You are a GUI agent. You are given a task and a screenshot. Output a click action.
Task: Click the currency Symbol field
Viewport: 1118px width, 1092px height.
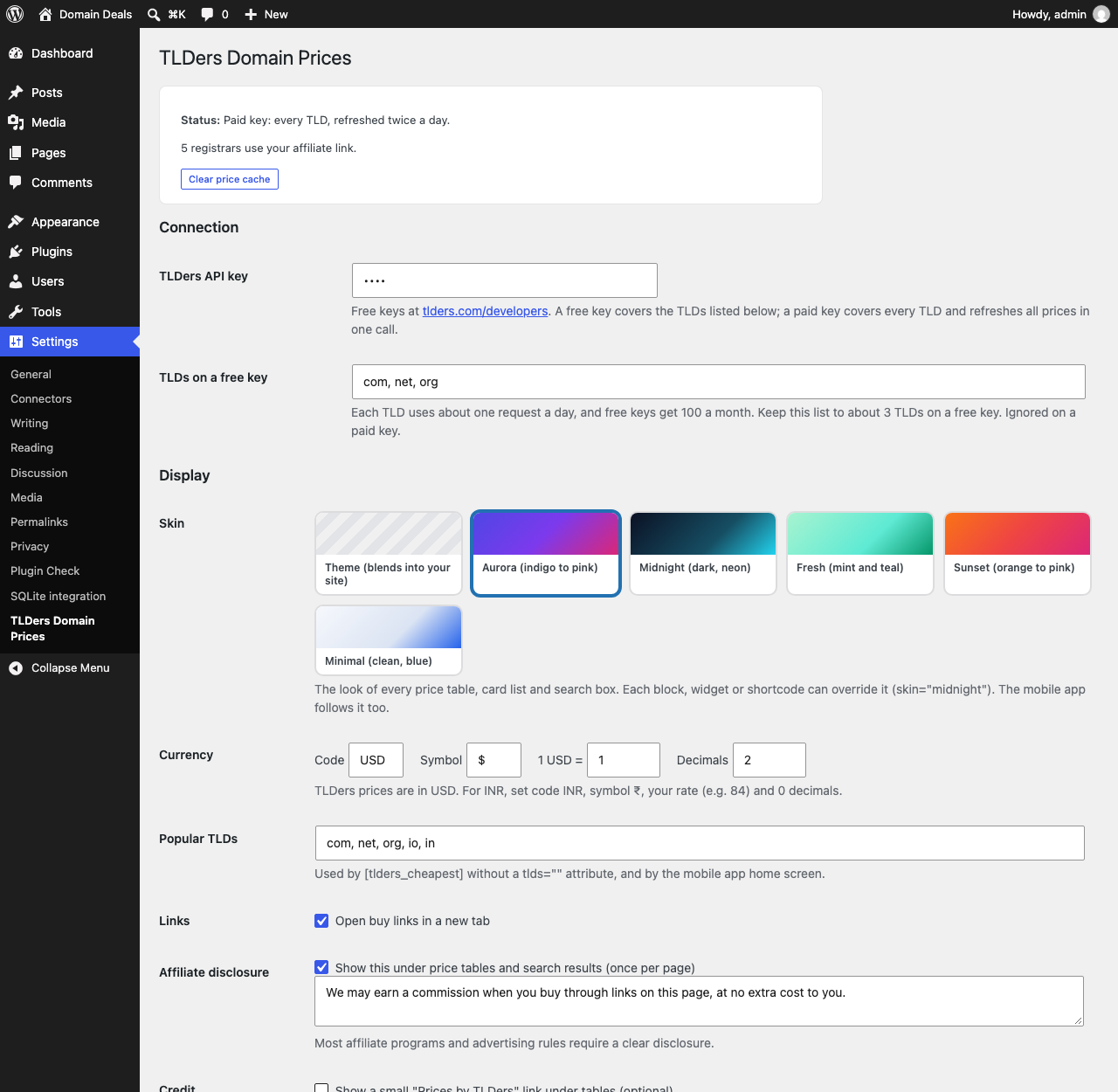click(x=493, y=760)
